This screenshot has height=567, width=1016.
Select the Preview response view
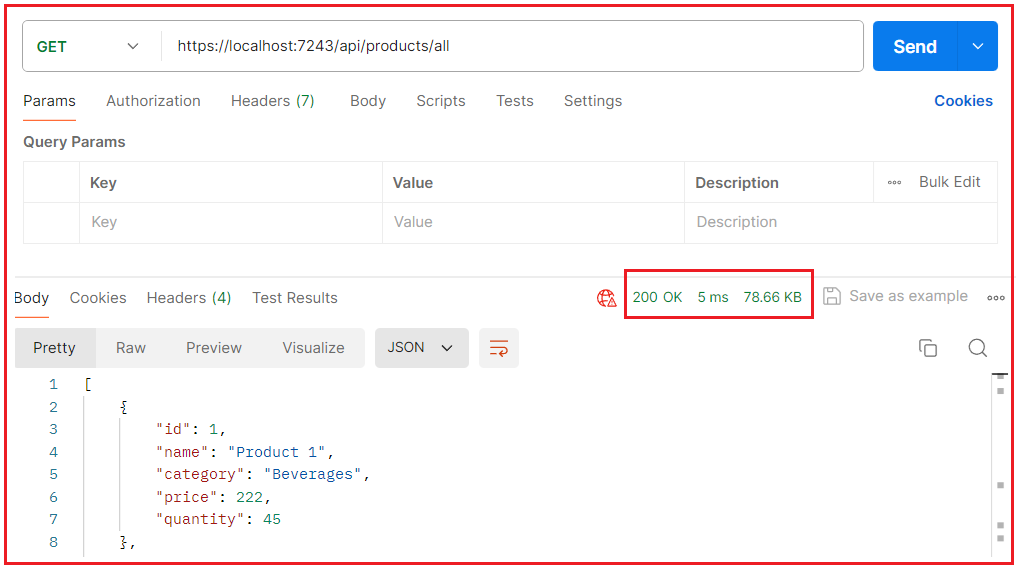214,348
